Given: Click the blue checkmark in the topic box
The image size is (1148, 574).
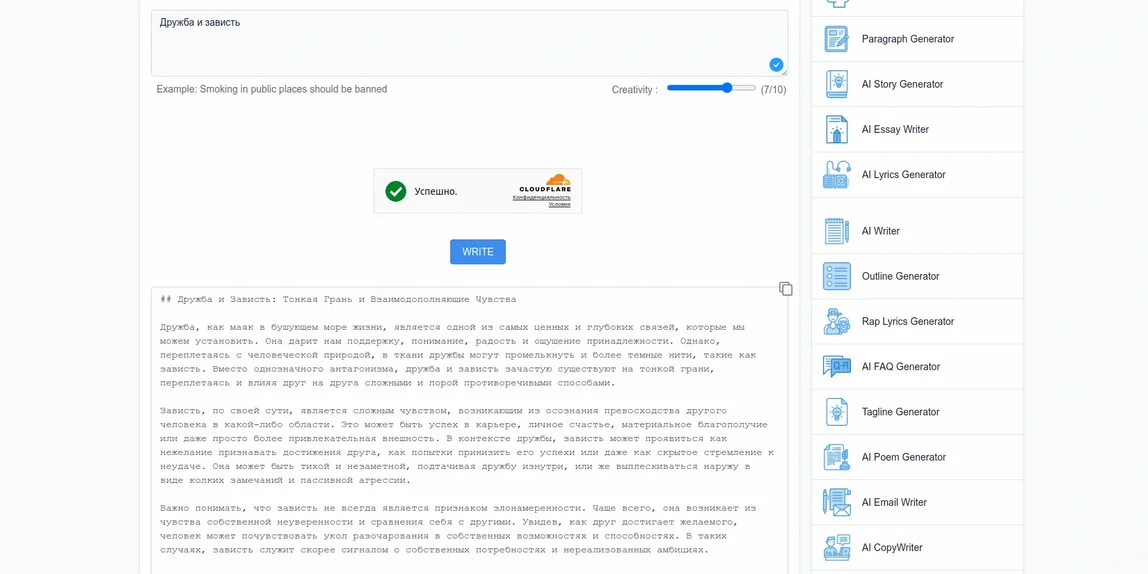Looking at the screenshot, I should click(x=776, y=64).
